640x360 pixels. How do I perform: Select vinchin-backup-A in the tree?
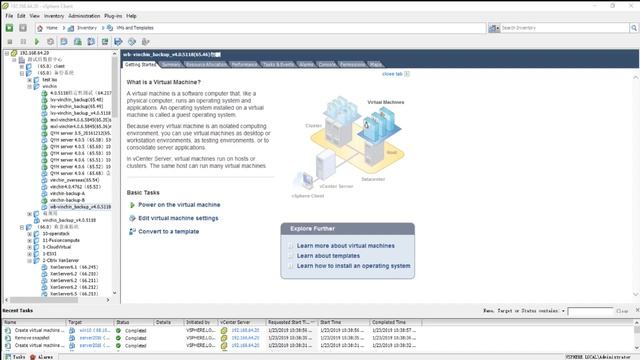coord(67,193)
